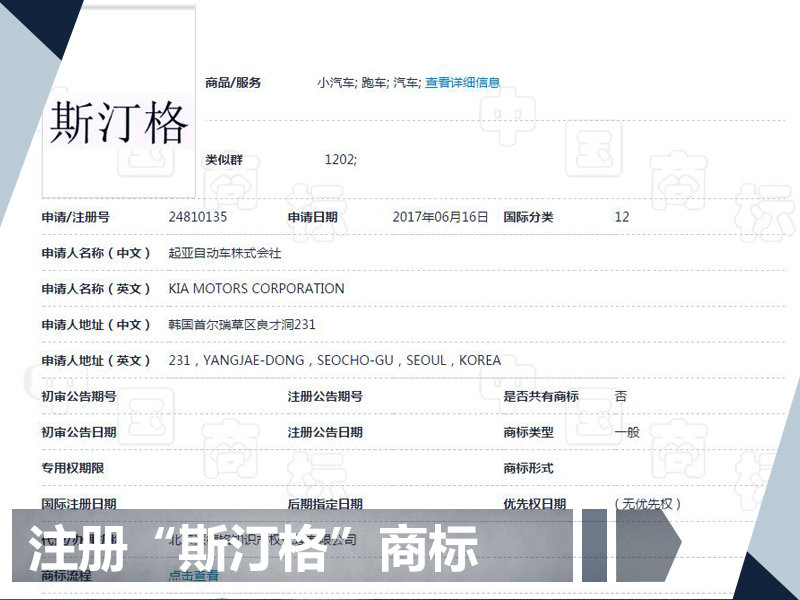The width and height of the screenshot is (800, 600).
Task: Click the text KIA MOTORS CORPORATION
Action: point(256,289)
